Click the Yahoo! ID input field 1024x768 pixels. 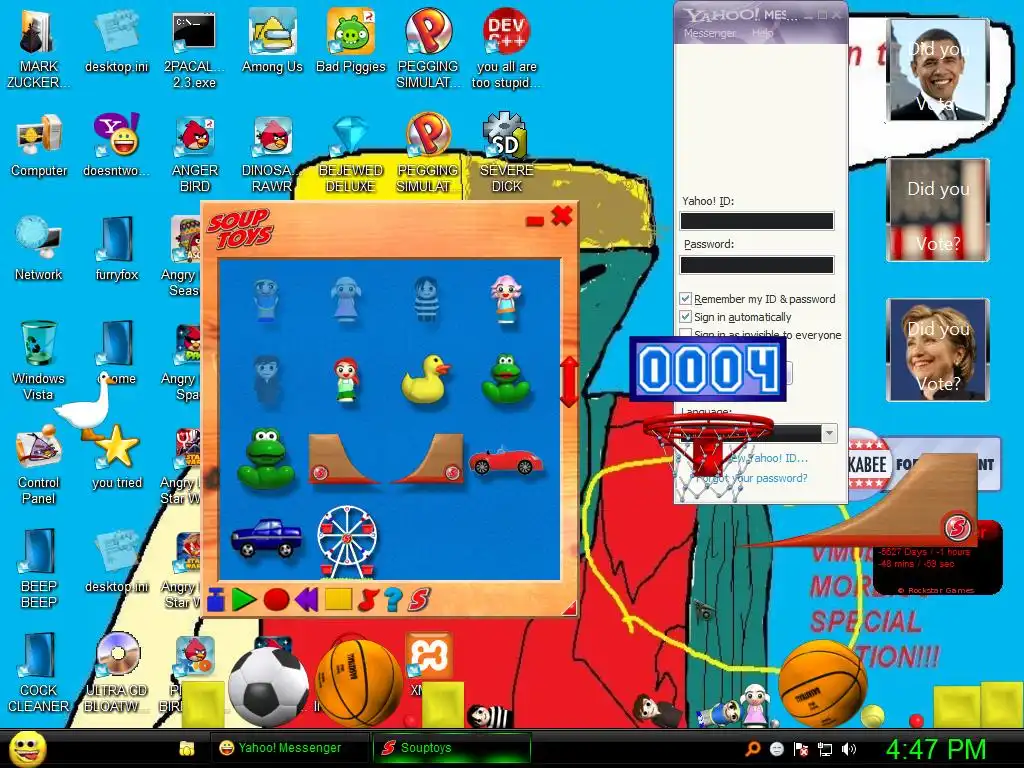pyautogui.click(x=757, y=221)
